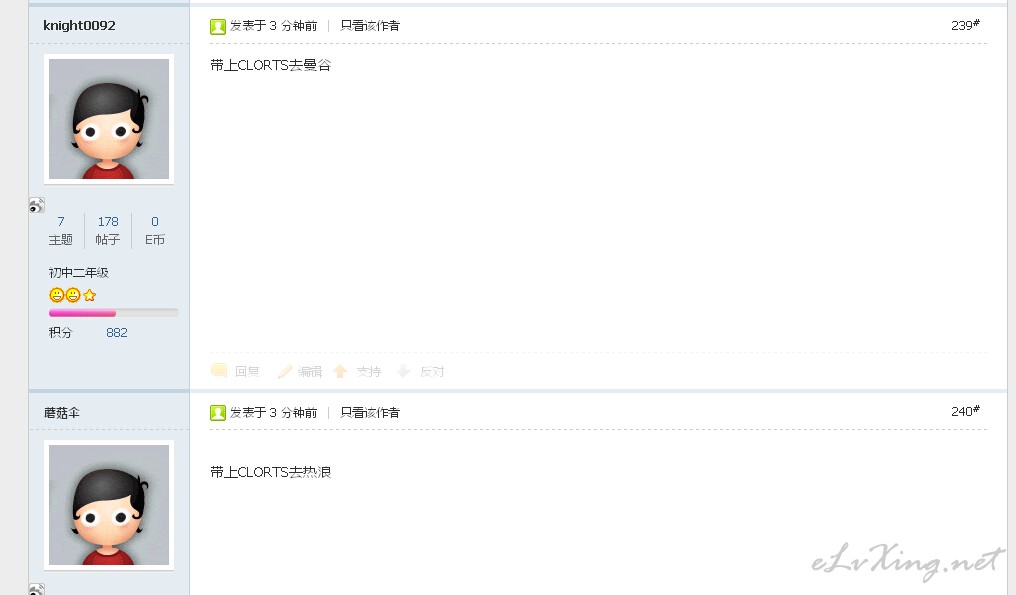Viewport: 1016px width, 595px height.
Task: Open the 882 积分 points value
Action: 117,332
